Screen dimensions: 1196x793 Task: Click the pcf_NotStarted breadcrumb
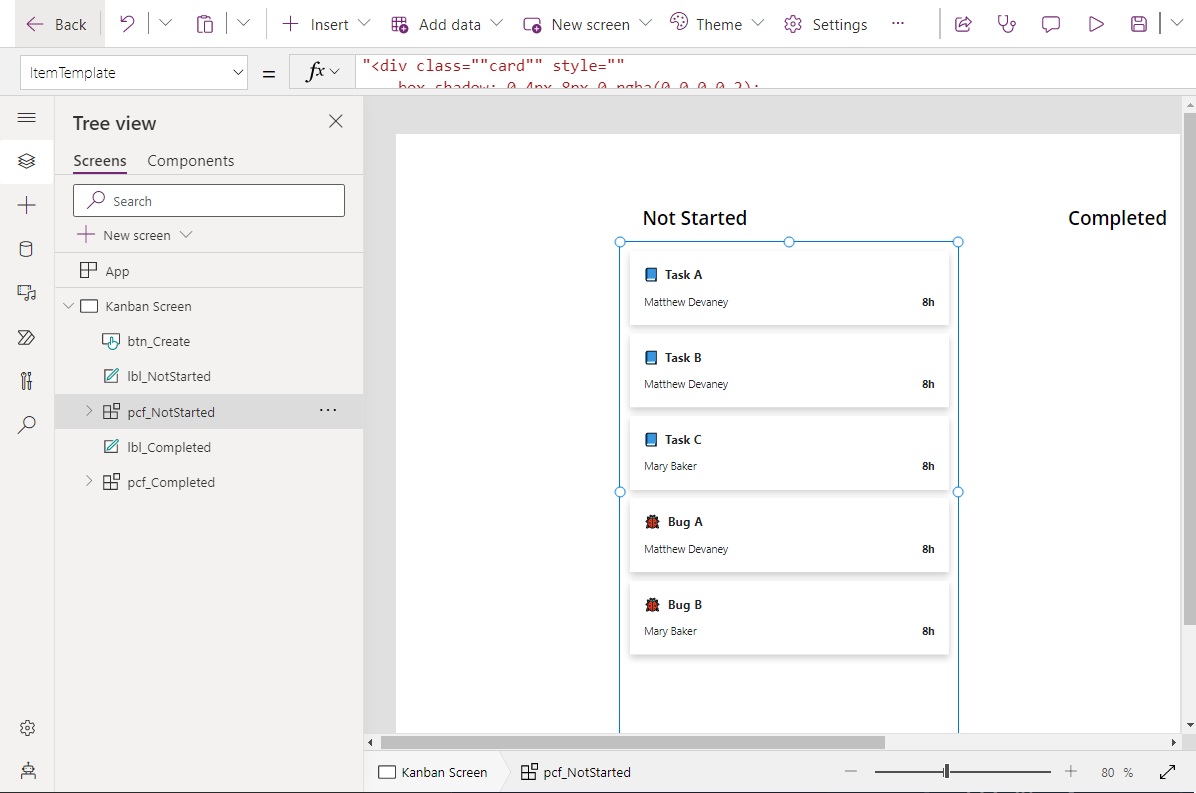pyautogui.click(x=576, y=772)
